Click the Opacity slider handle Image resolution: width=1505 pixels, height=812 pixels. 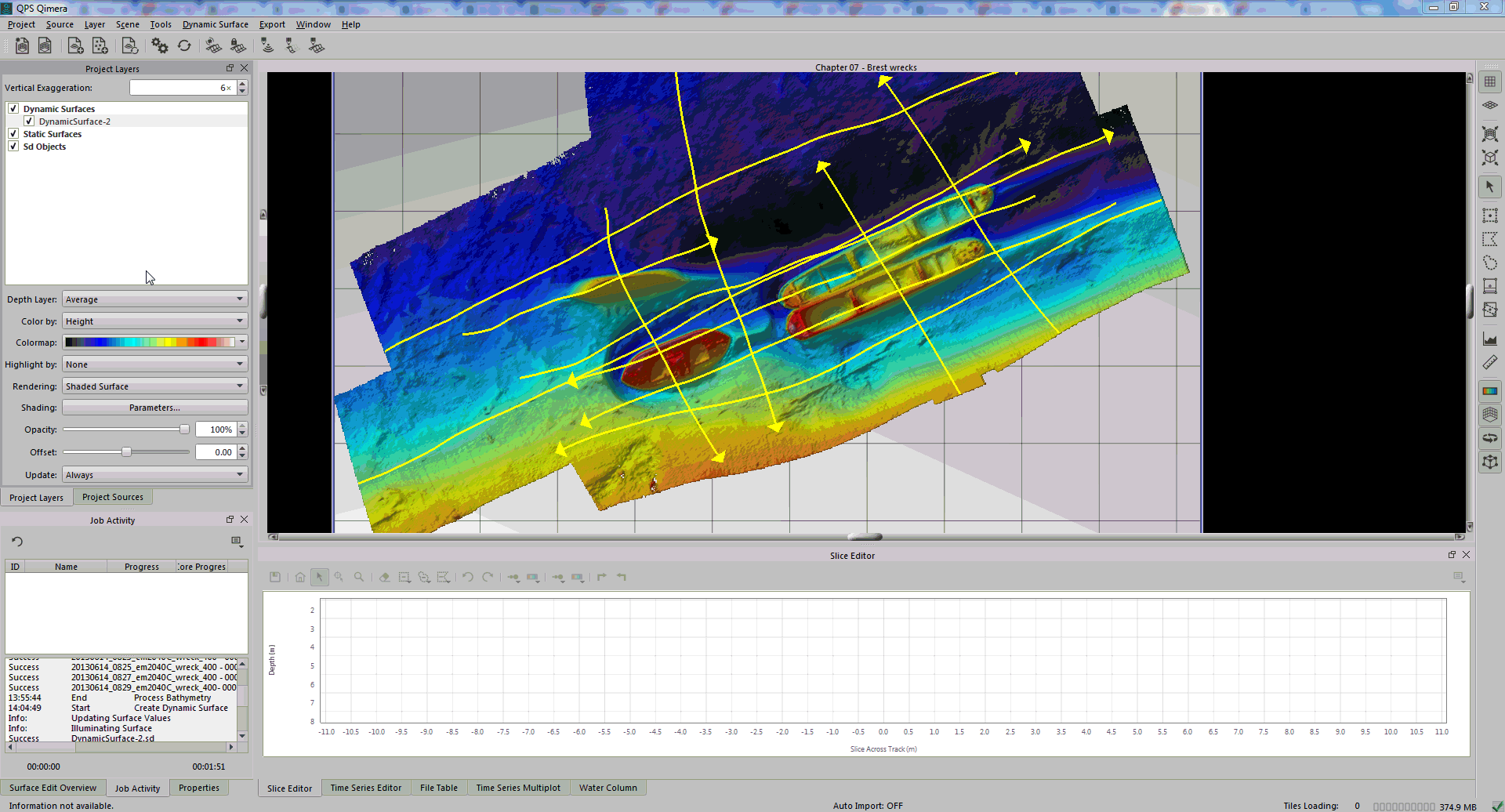tap(184, 430)
